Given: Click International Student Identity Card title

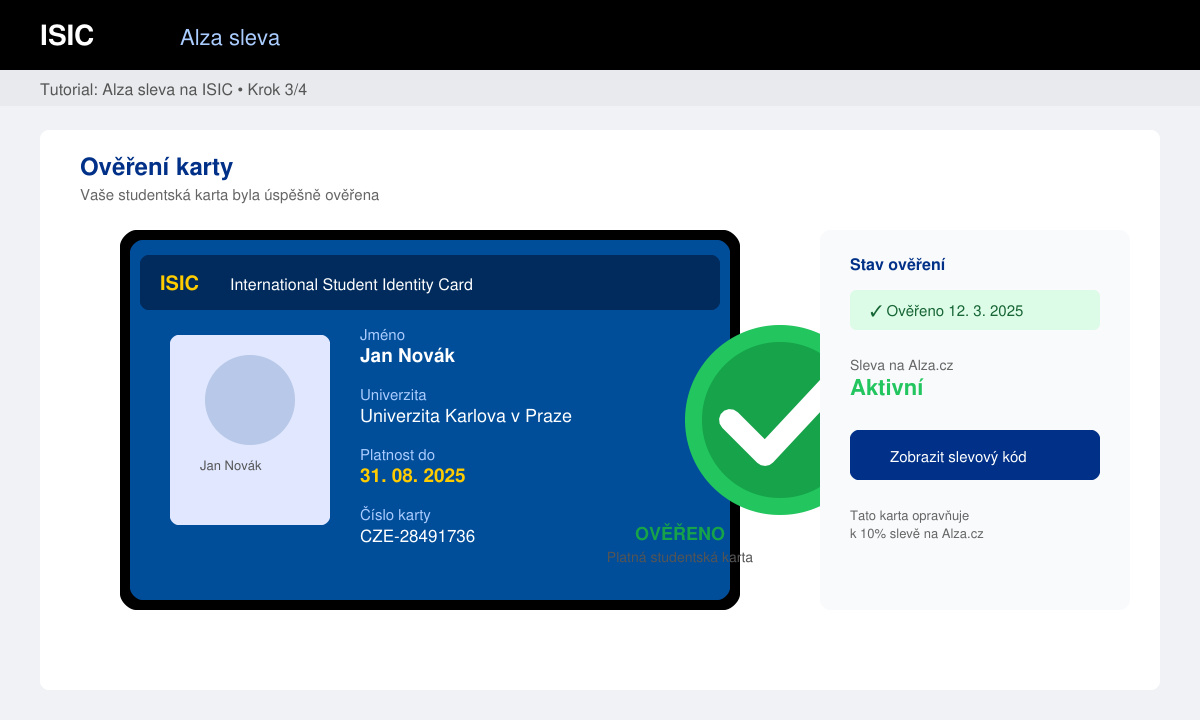Looking at the screenshot, I should tap(351, 285).
